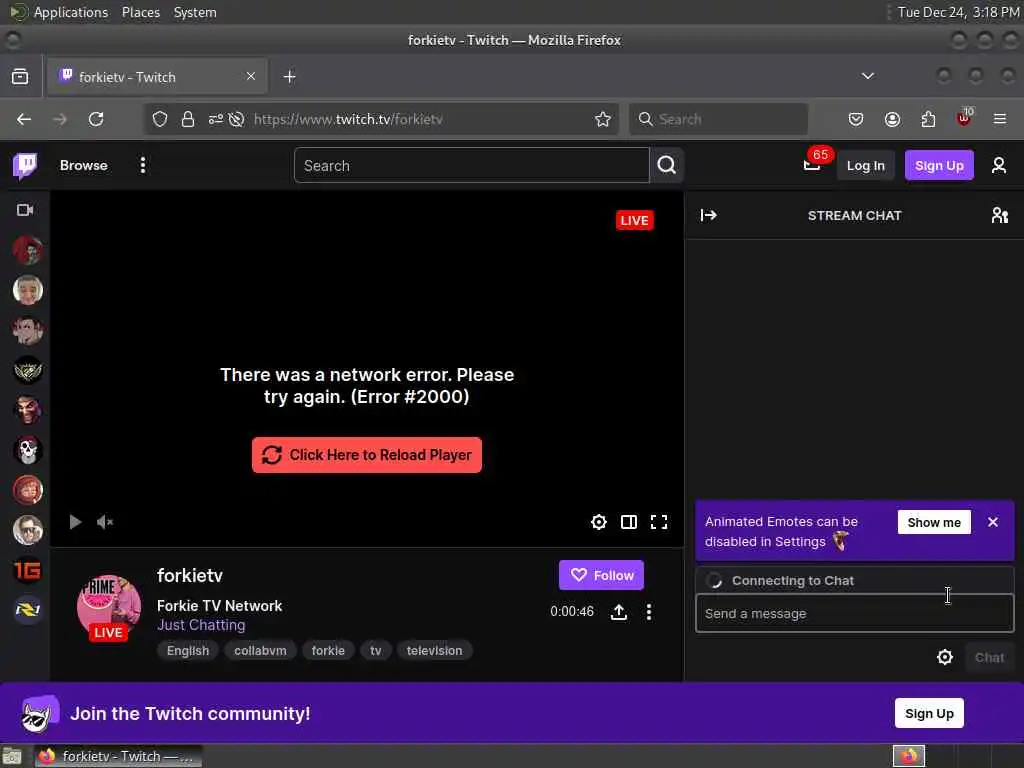This screenshot has height=768, width=1024.
Task: Open the Firefox account icon
Action: point(892,119)
